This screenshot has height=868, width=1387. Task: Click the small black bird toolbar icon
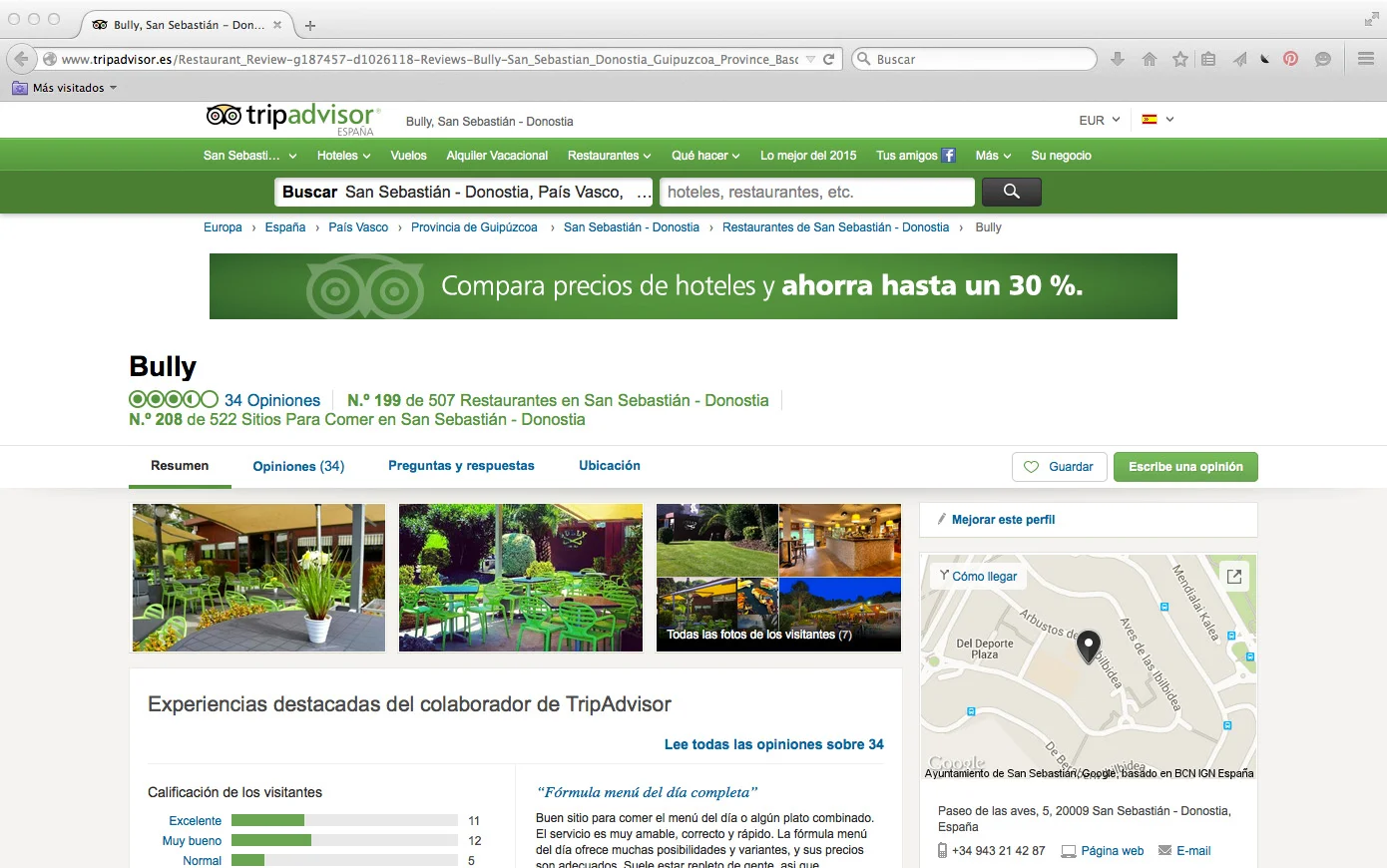click(x=1264, y=59)
